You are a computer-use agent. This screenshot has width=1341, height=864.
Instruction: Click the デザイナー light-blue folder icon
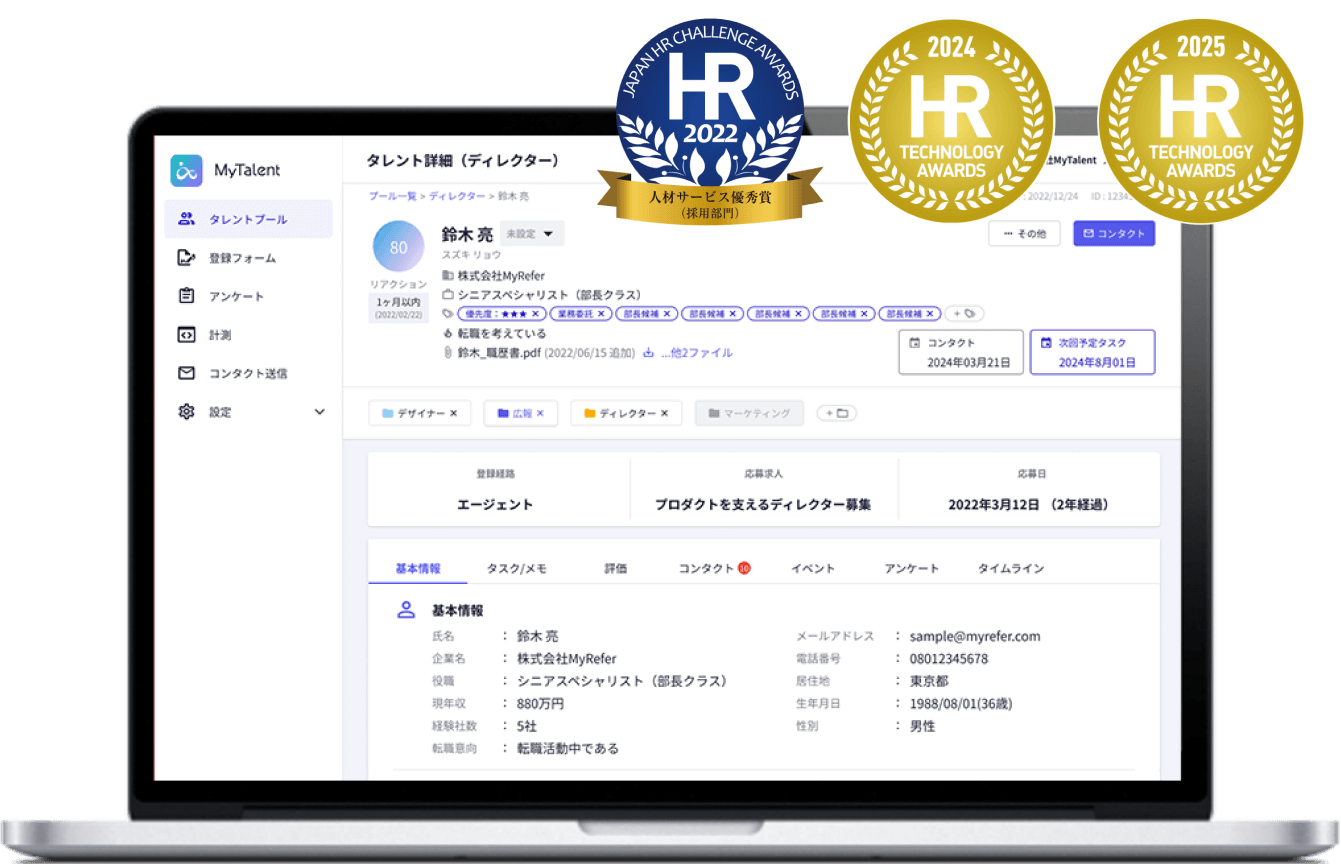[x=388, y=413]
